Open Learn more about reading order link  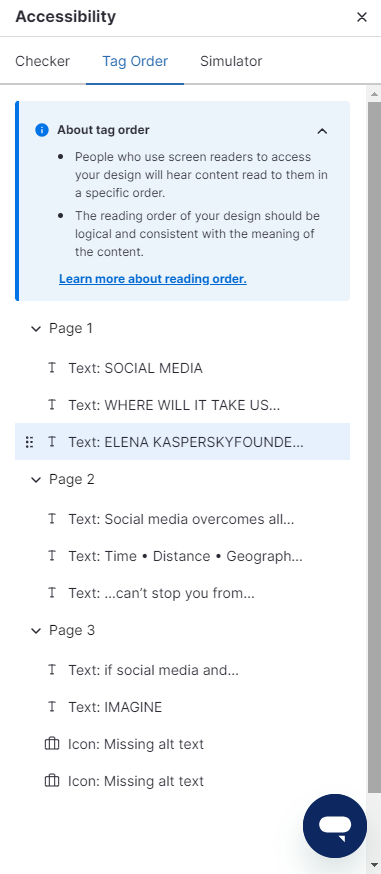tap(153, 279)
